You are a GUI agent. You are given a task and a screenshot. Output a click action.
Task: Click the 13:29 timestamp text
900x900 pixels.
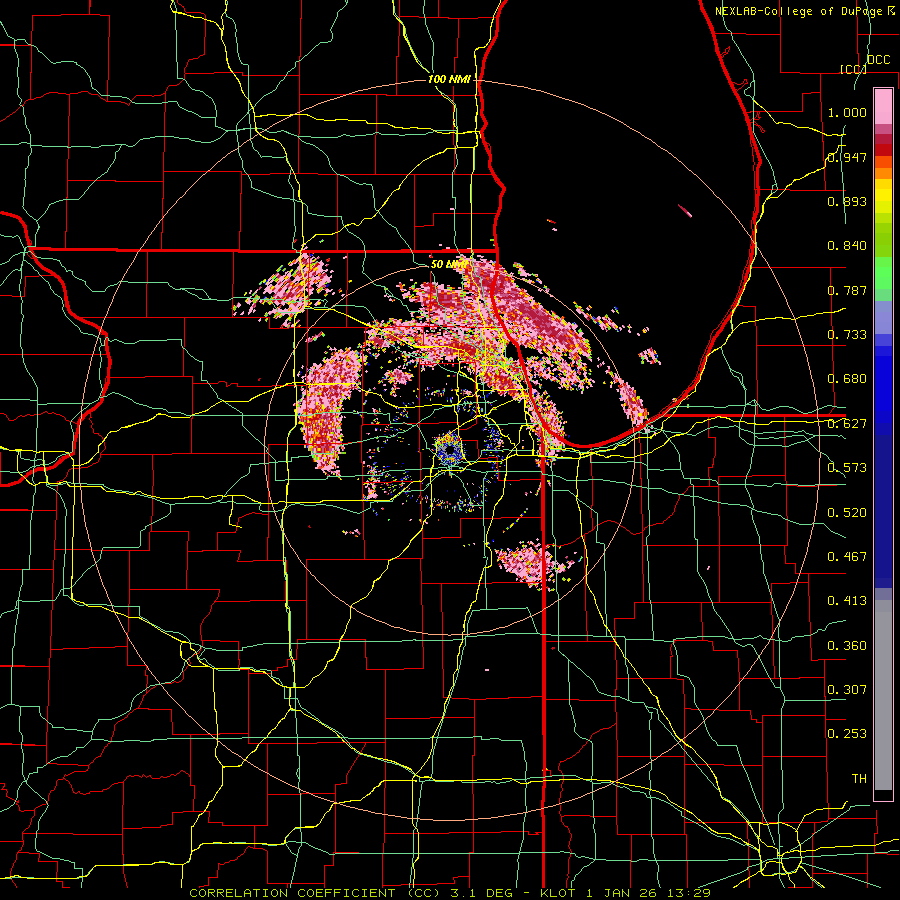pos(688,893)
